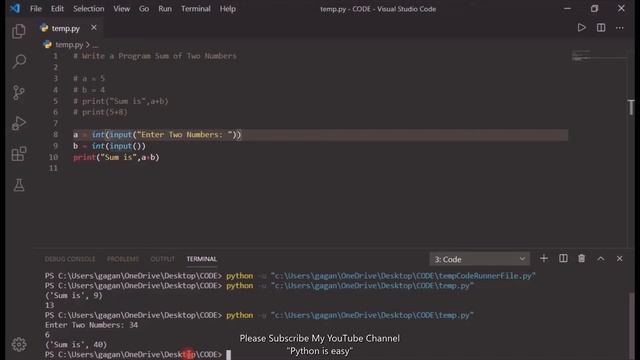Open the View menu
This screenshot has height=360, width=640.
point(122,9)
